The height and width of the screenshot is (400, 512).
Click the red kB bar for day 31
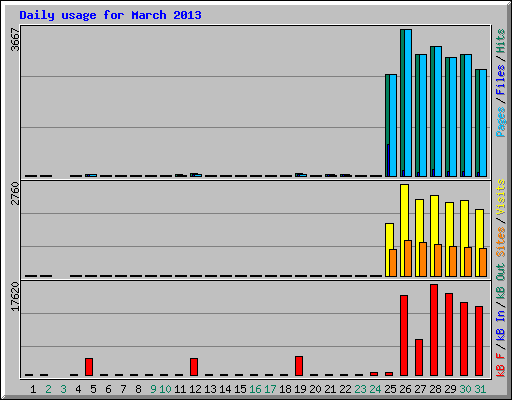pyautogui.click(x=479, y=341)
